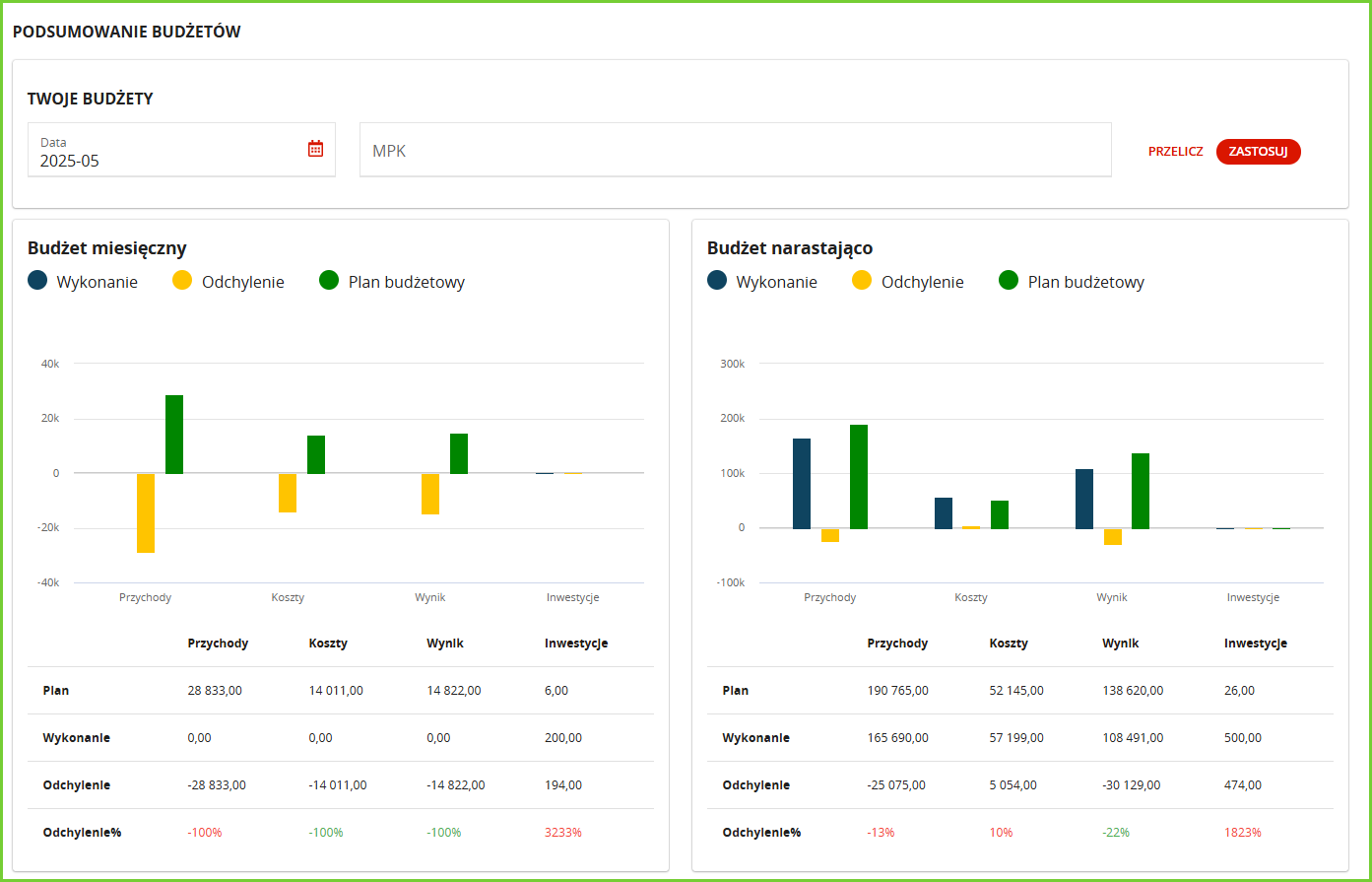Toggle Wykonanie legend in Budżet miesięczny
The width and height of the screenshot is (1372, 882).
click(83, 281)
